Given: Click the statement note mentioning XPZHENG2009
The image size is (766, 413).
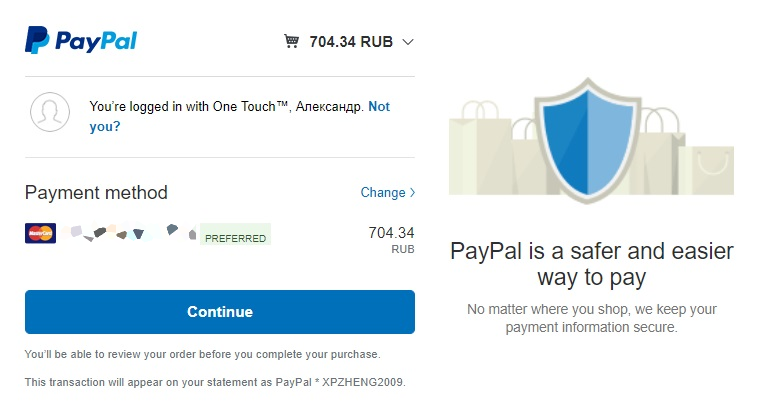Looking at the screenshot, I should tap(215, 382).
